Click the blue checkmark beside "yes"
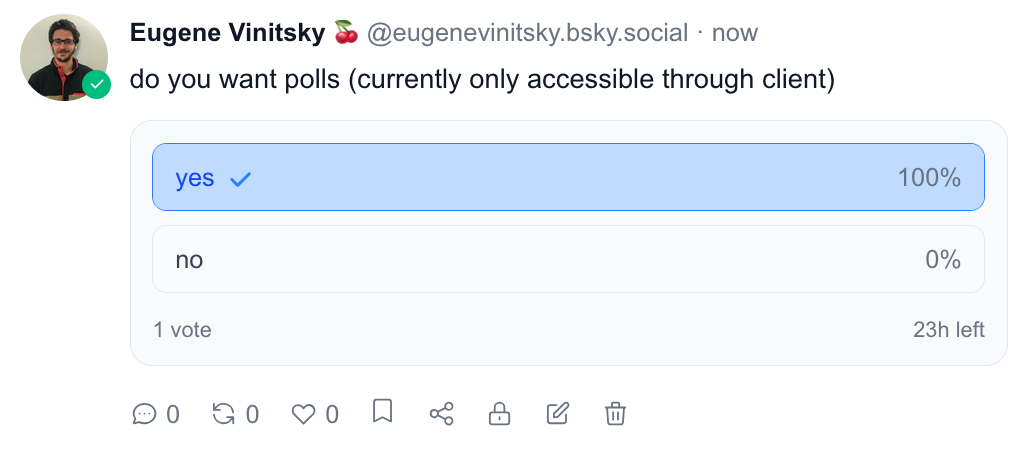This screenshot has width=1030, height=456. click(x=240, y=179)
